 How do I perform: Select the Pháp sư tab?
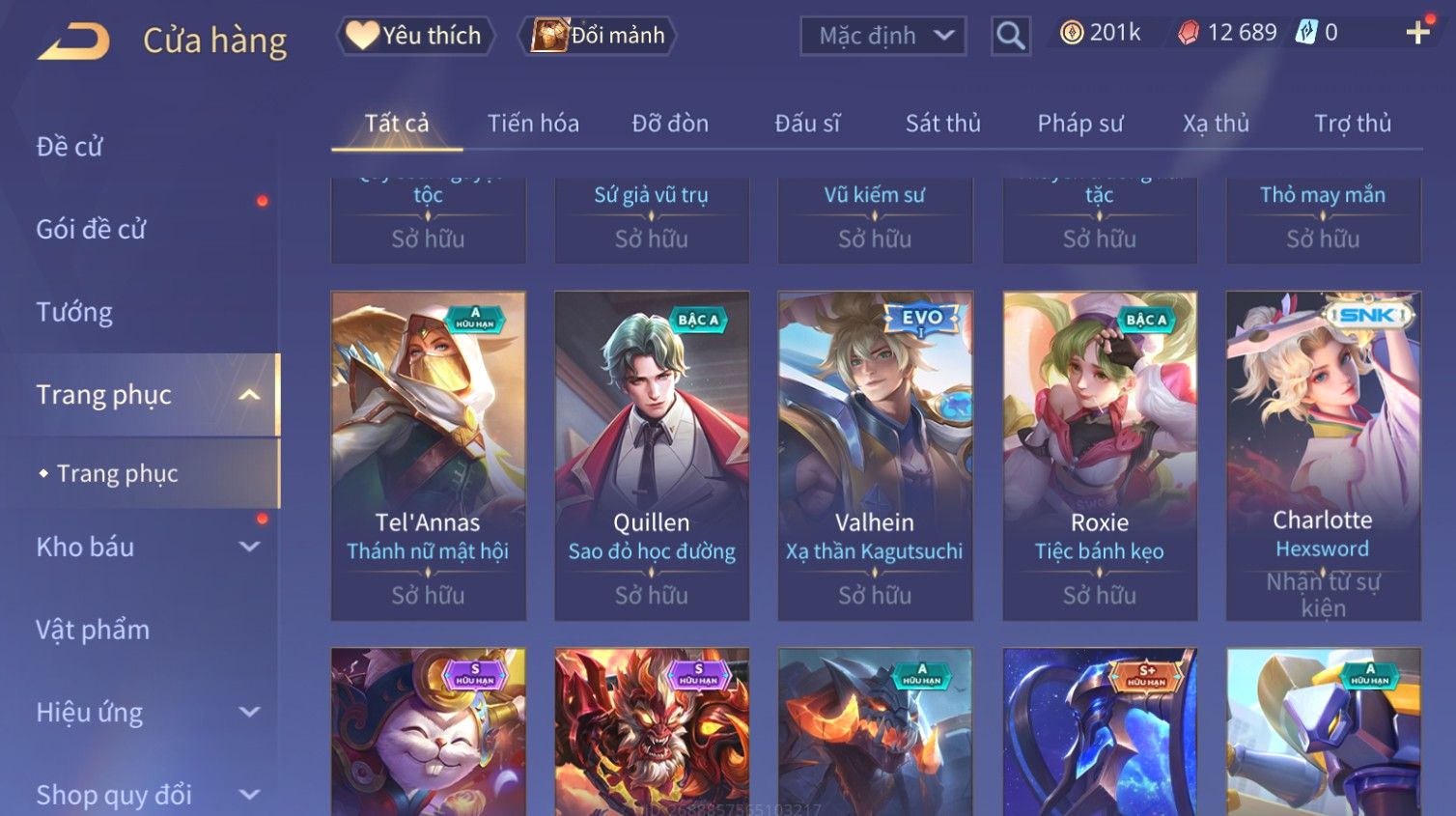pos(1080,124)
